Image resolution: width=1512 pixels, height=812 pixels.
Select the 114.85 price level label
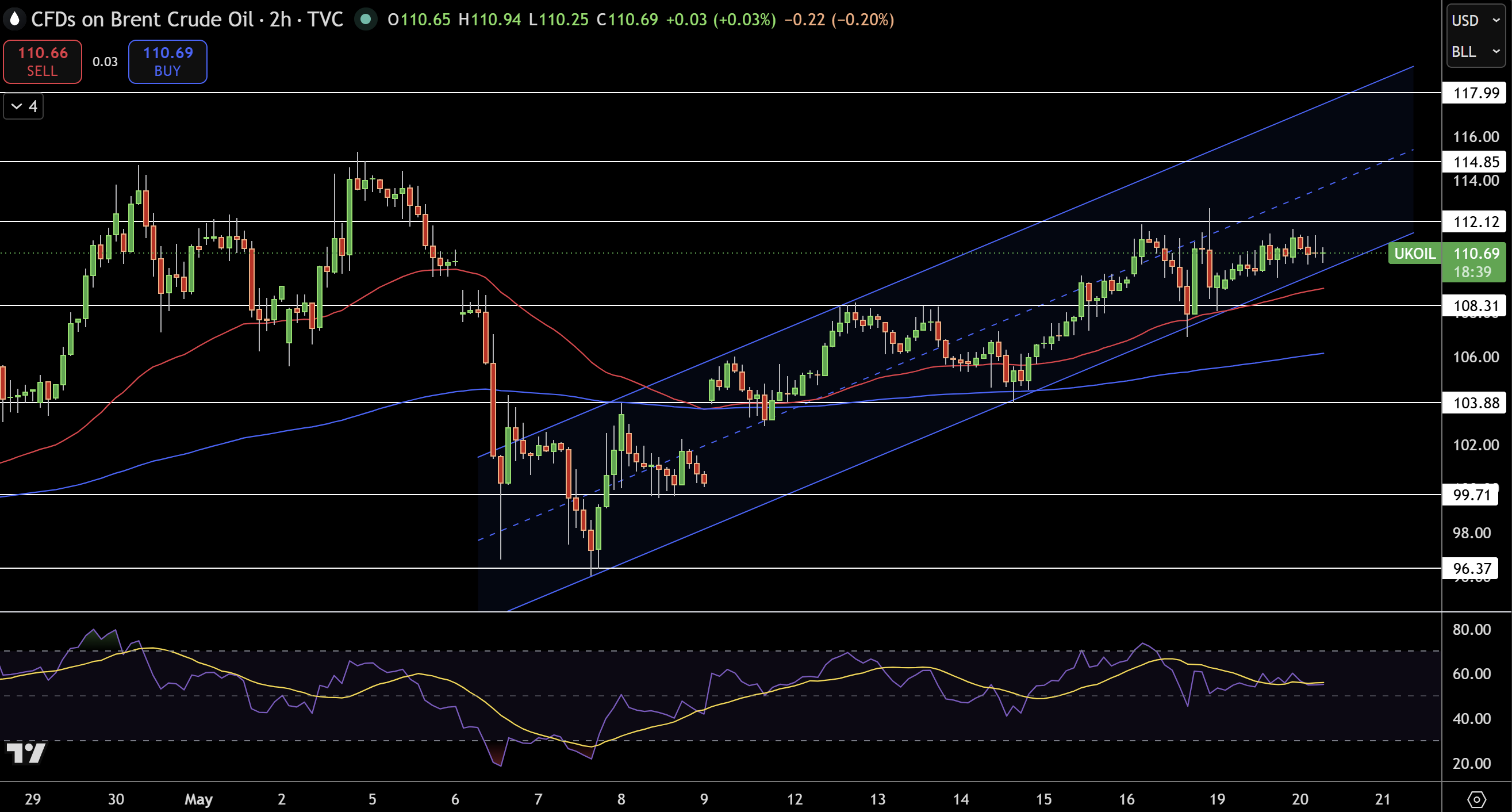pyautogui.click(x=1475, y=162)
